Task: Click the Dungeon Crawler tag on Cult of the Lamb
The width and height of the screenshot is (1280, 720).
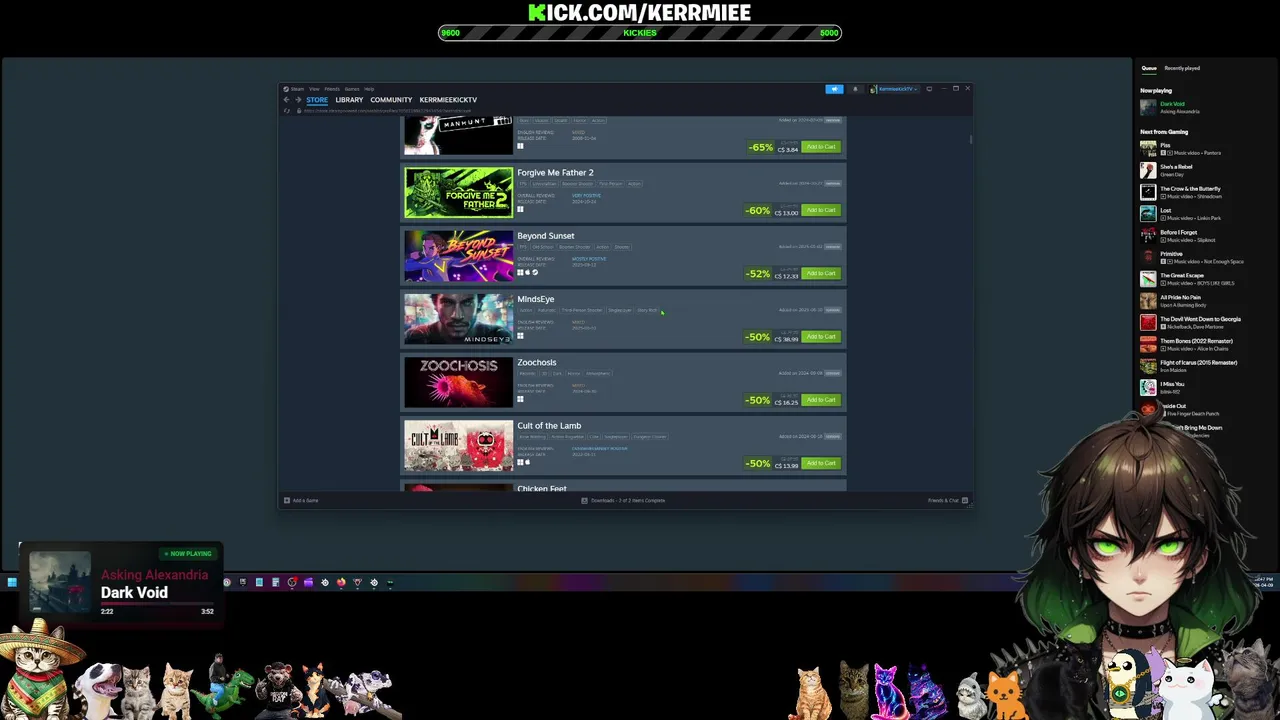Action: (x=650, y=437)
